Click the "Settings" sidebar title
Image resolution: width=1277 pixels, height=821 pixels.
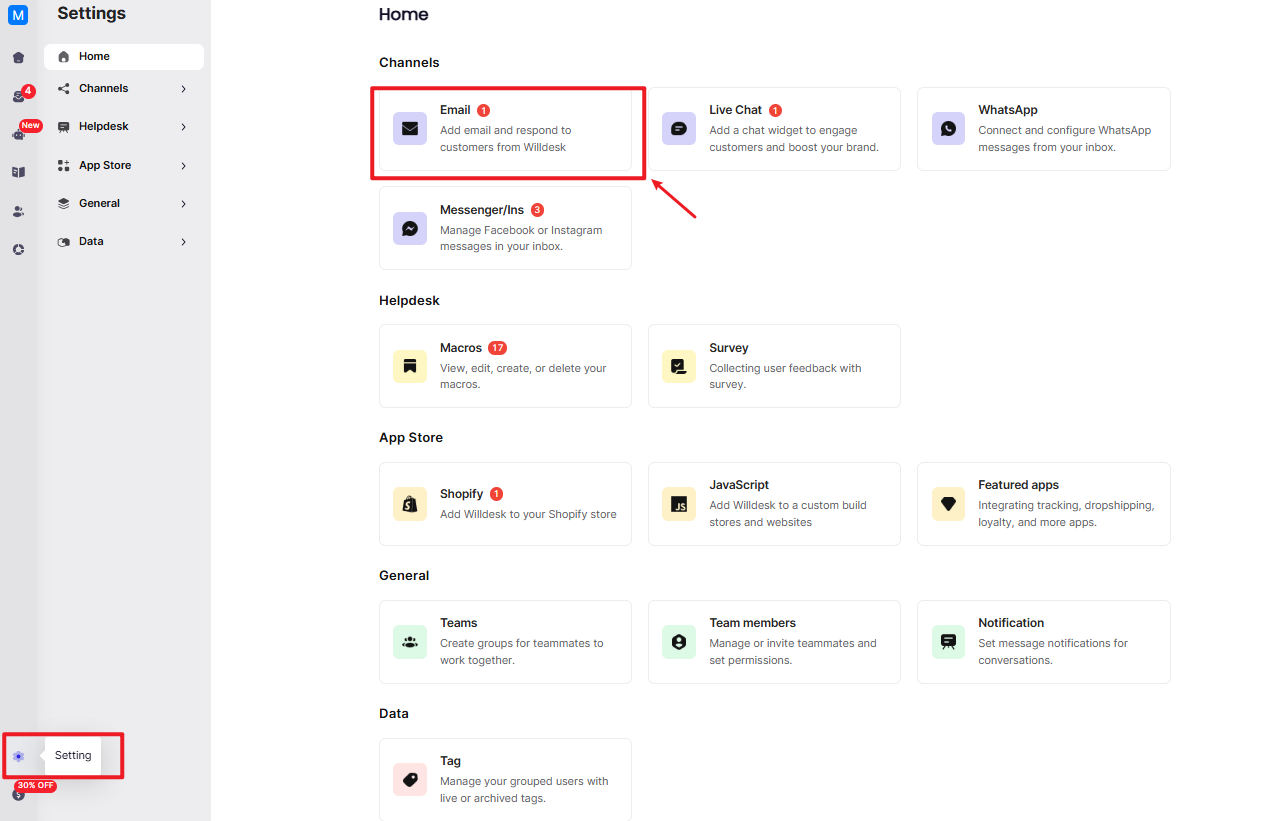click(92, 14)
